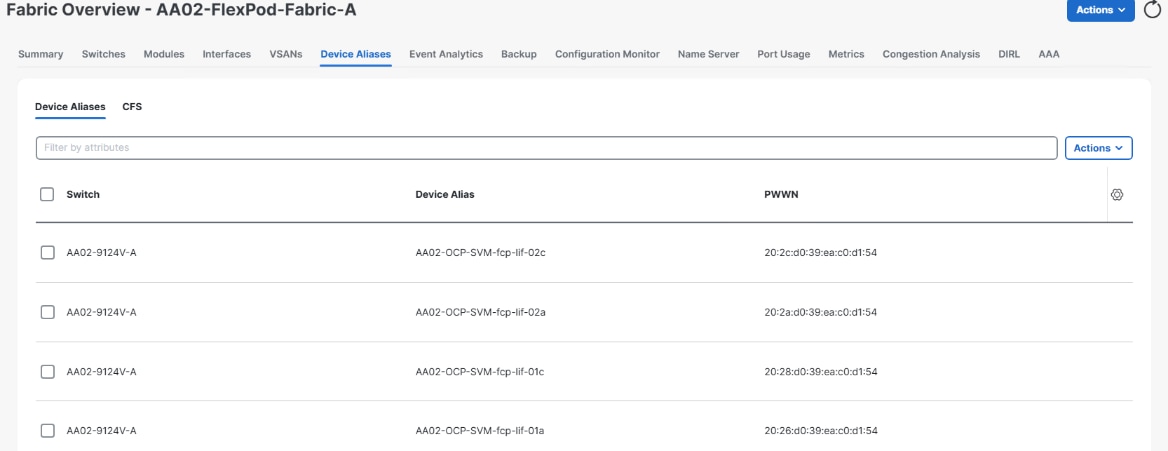Open the table Actions dropdown beside filter
Image resolution: width=1168 pixels, height=451 pixels.
1099,148
